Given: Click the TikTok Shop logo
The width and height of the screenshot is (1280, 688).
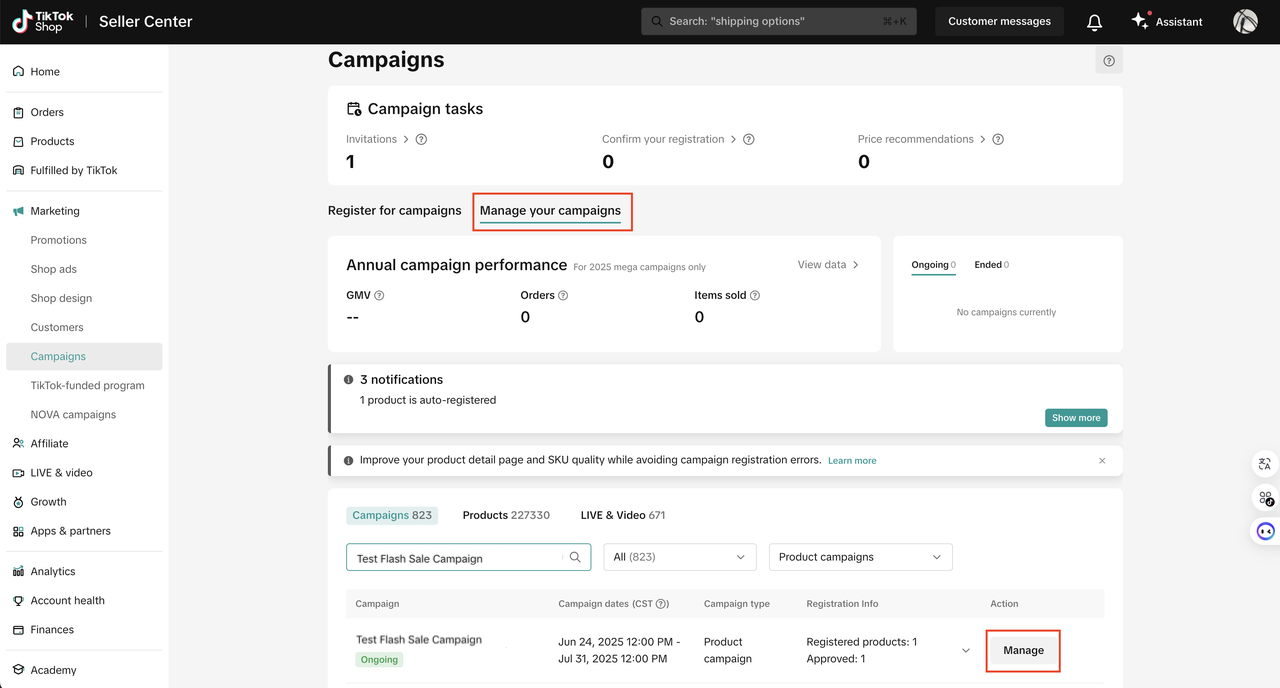Looking at the screenshot, I should [38, 22].
